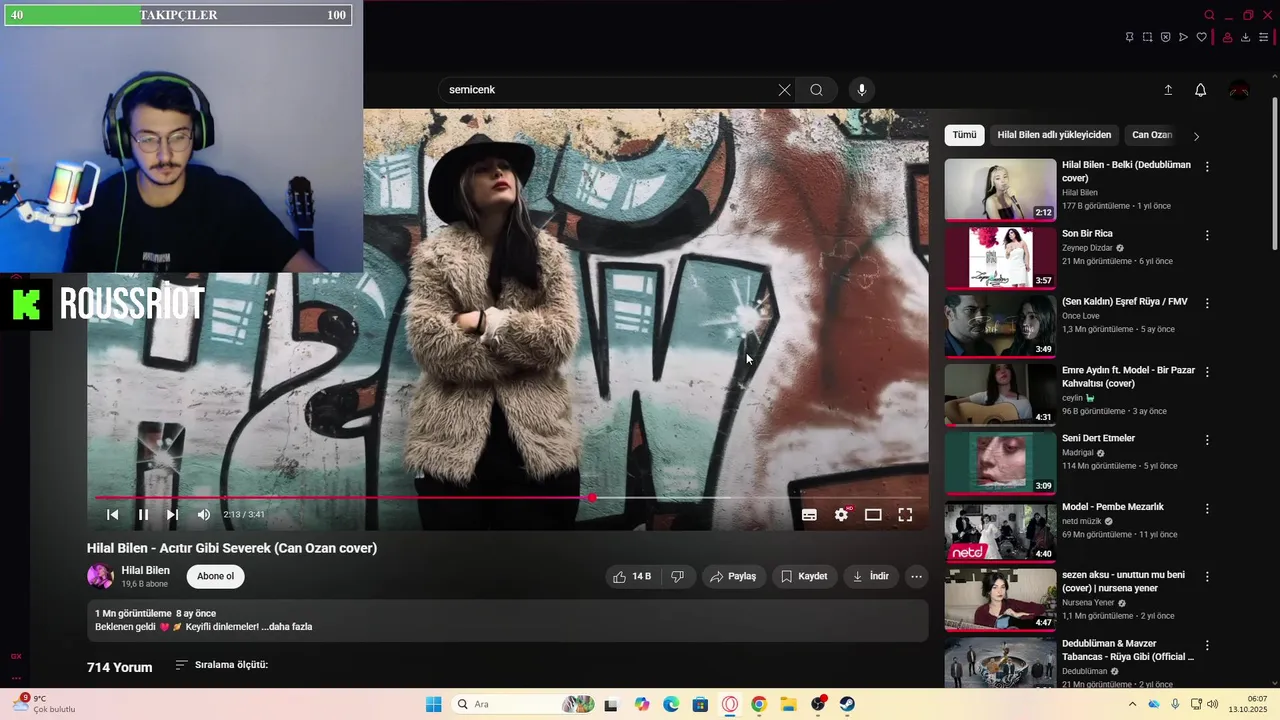Open Google Chrome from the taskbar

(x=759, y=705)
